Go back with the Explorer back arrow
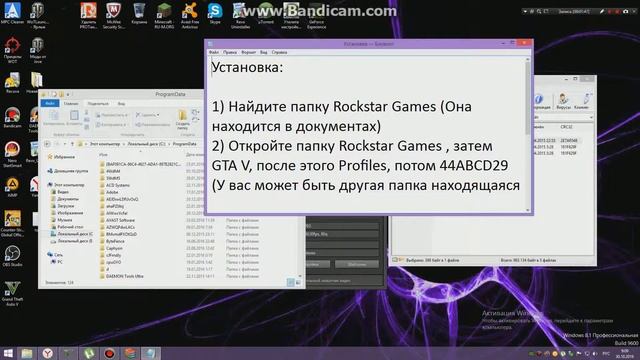 pos(47,144)
